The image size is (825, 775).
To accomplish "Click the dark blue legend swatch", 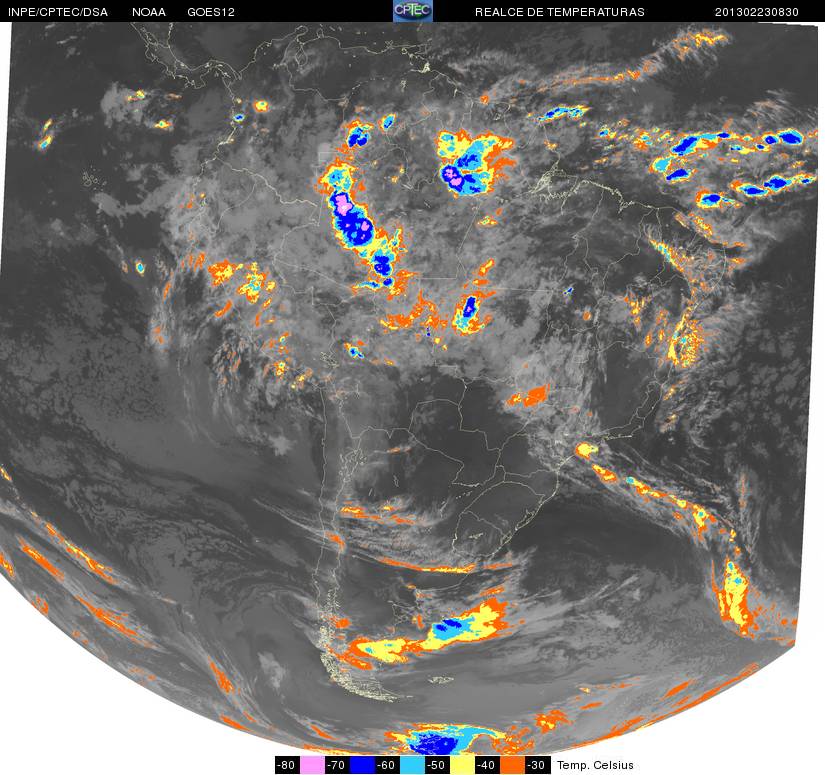I will [363, 765].
